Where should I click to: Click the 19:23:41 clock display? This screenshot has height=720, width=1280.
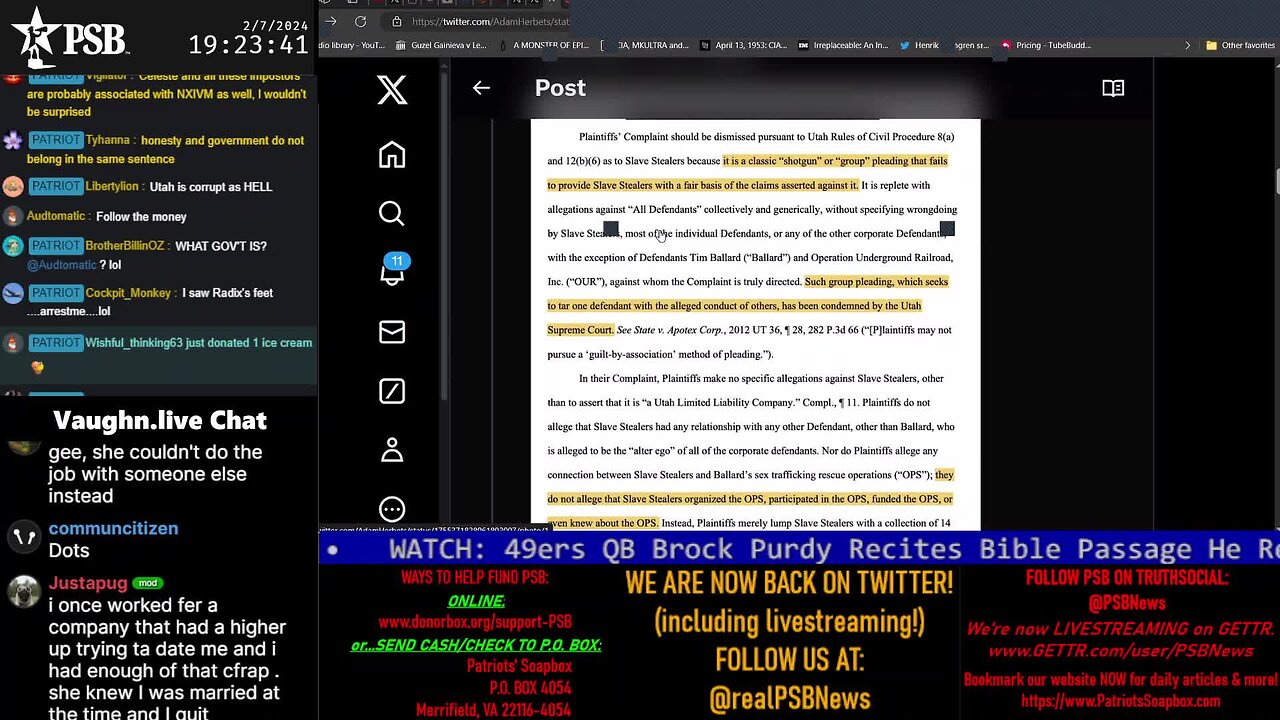[248, 45]
